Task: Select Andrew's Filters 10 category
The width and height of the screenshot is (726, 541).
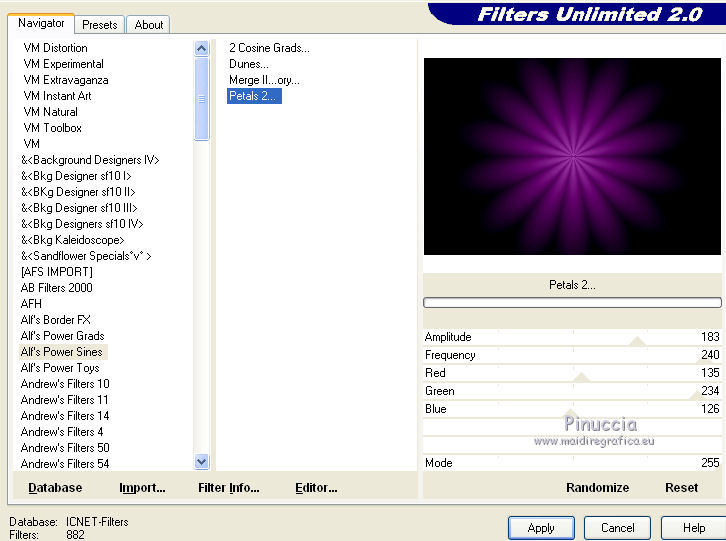Action: click(x=65, y=384)
